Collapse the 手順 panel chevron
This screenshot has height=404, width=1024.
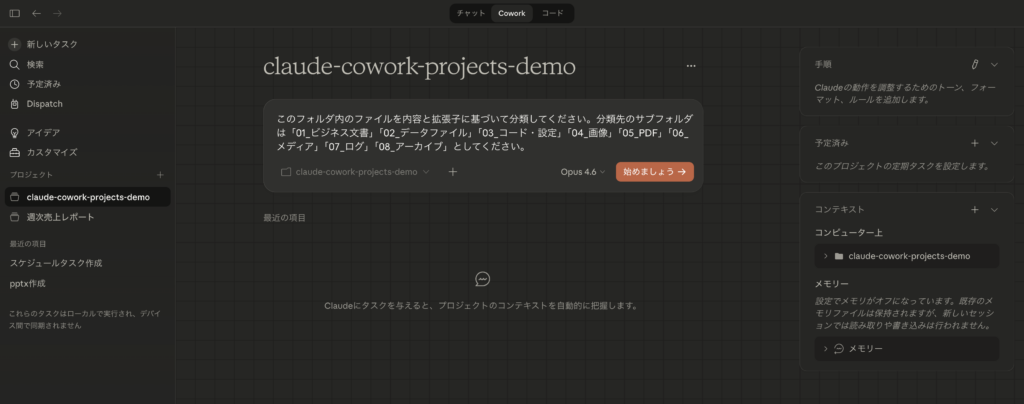pyautogui.click(x=994, y=65)
